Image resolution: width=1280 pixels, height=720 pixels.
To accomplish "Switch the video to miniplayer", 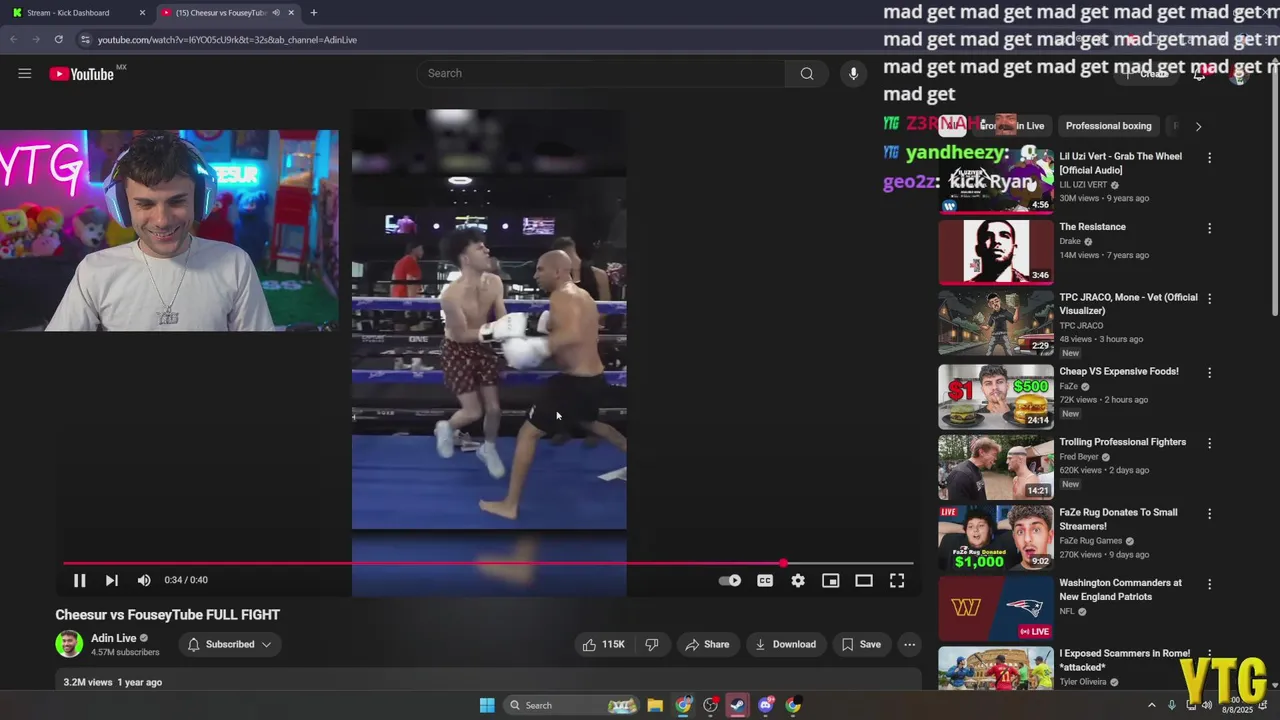I will (x=831, y=580).
